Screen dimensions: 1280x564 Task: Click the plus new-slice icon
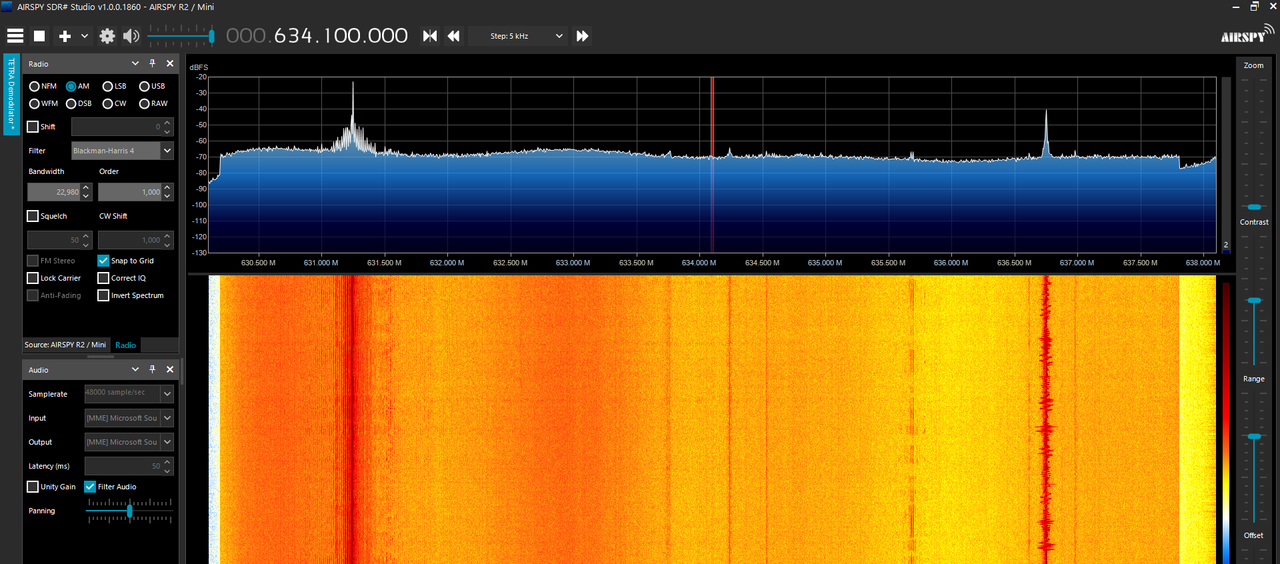click(65, 36)
